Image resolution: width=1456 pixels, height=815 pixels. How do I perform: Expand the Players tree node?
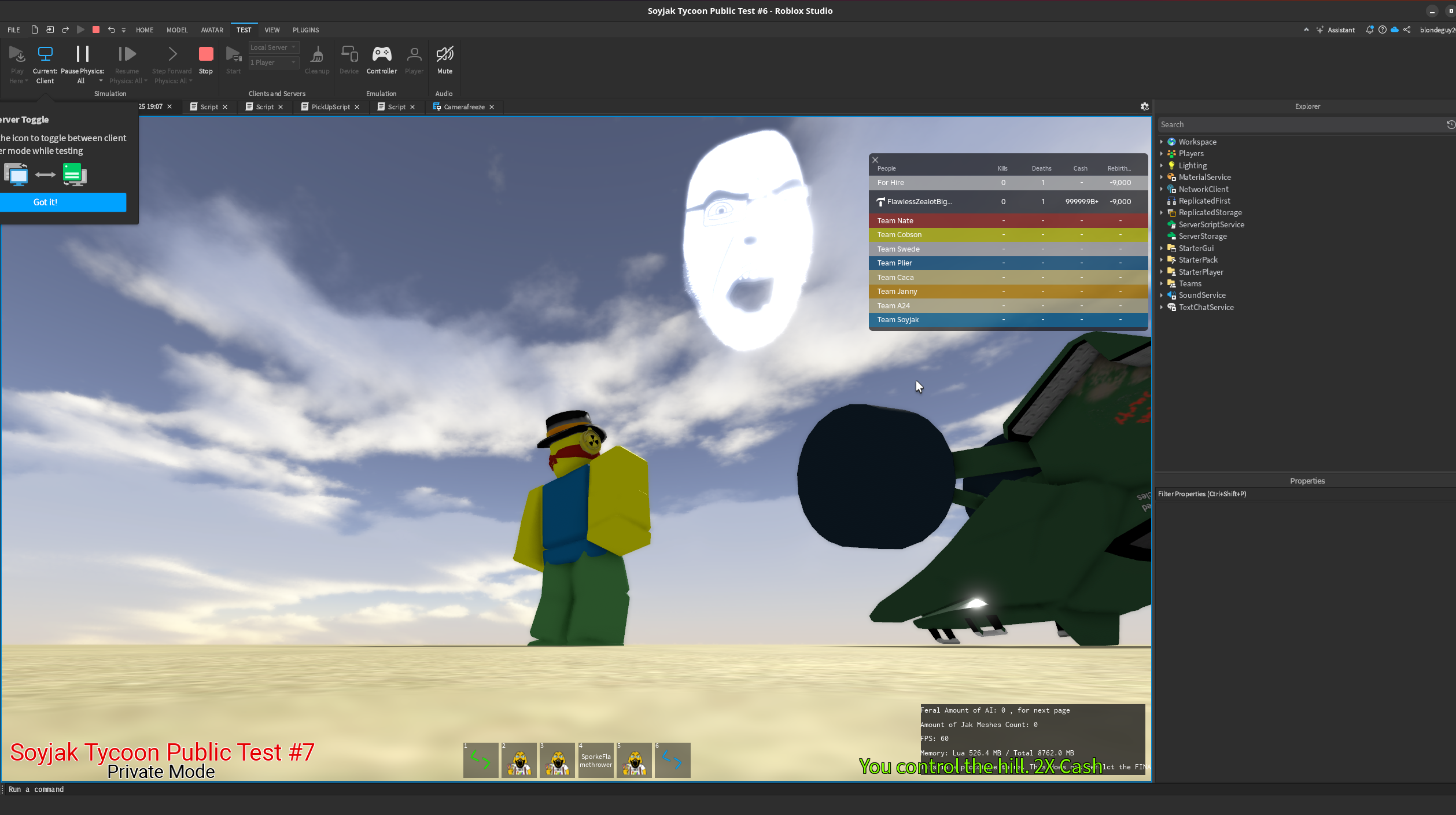pos(1161,153)
